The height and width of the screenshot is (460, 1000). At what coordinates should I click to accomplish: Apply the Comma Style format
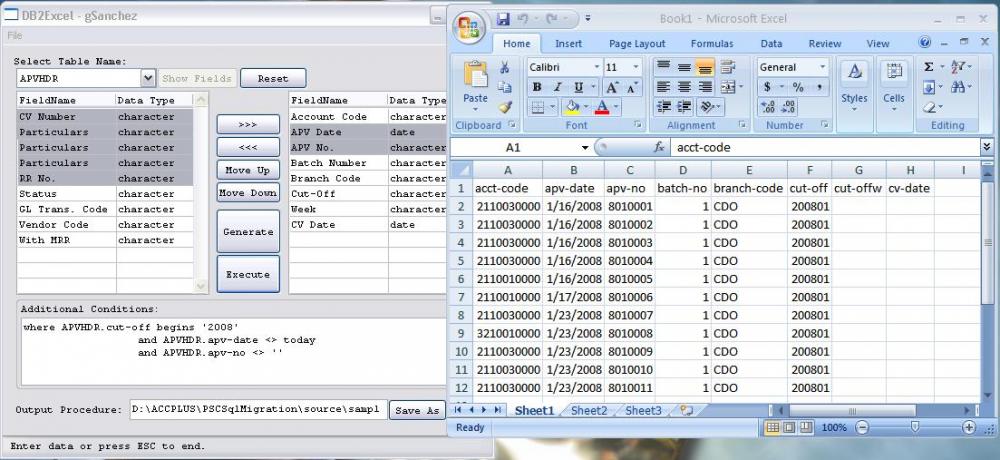coord(818,87)
